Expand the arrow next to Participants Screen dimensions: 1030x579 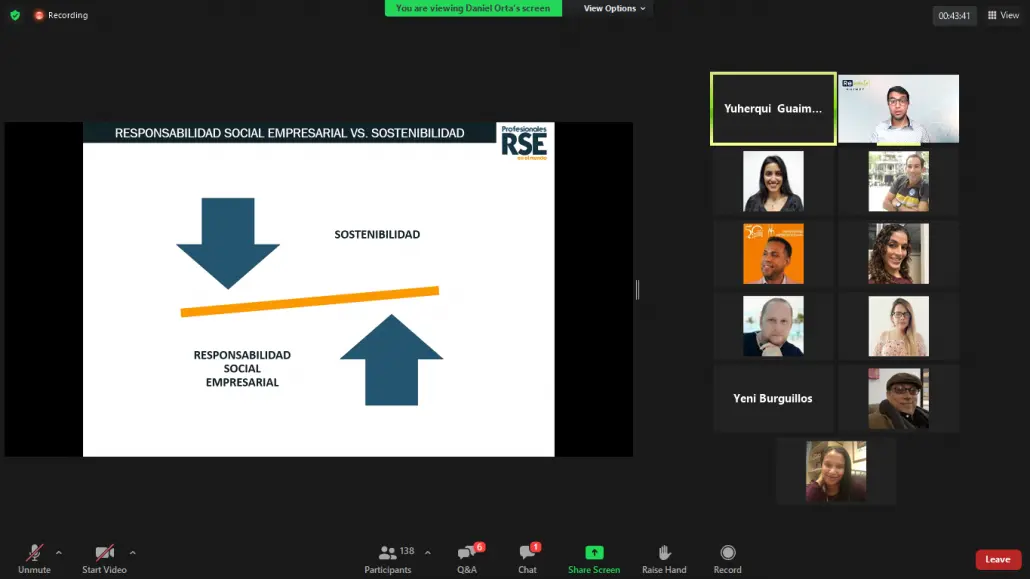coord(428,553)
